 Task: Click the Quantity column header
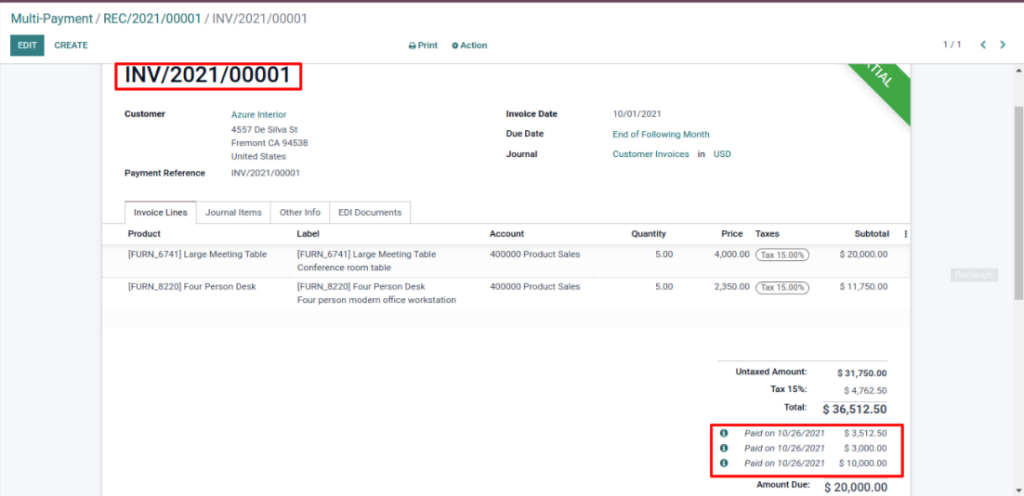pos(648,234)
